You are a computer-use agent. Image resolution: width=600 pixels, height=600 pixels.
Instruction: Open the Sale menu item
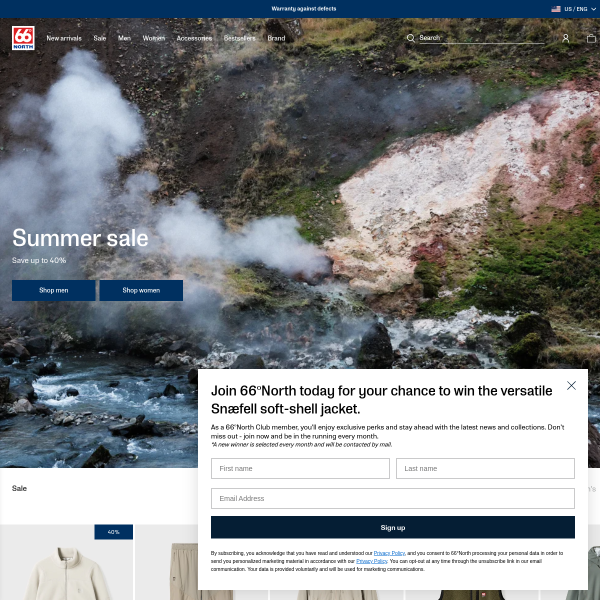(x=99, y=38)
